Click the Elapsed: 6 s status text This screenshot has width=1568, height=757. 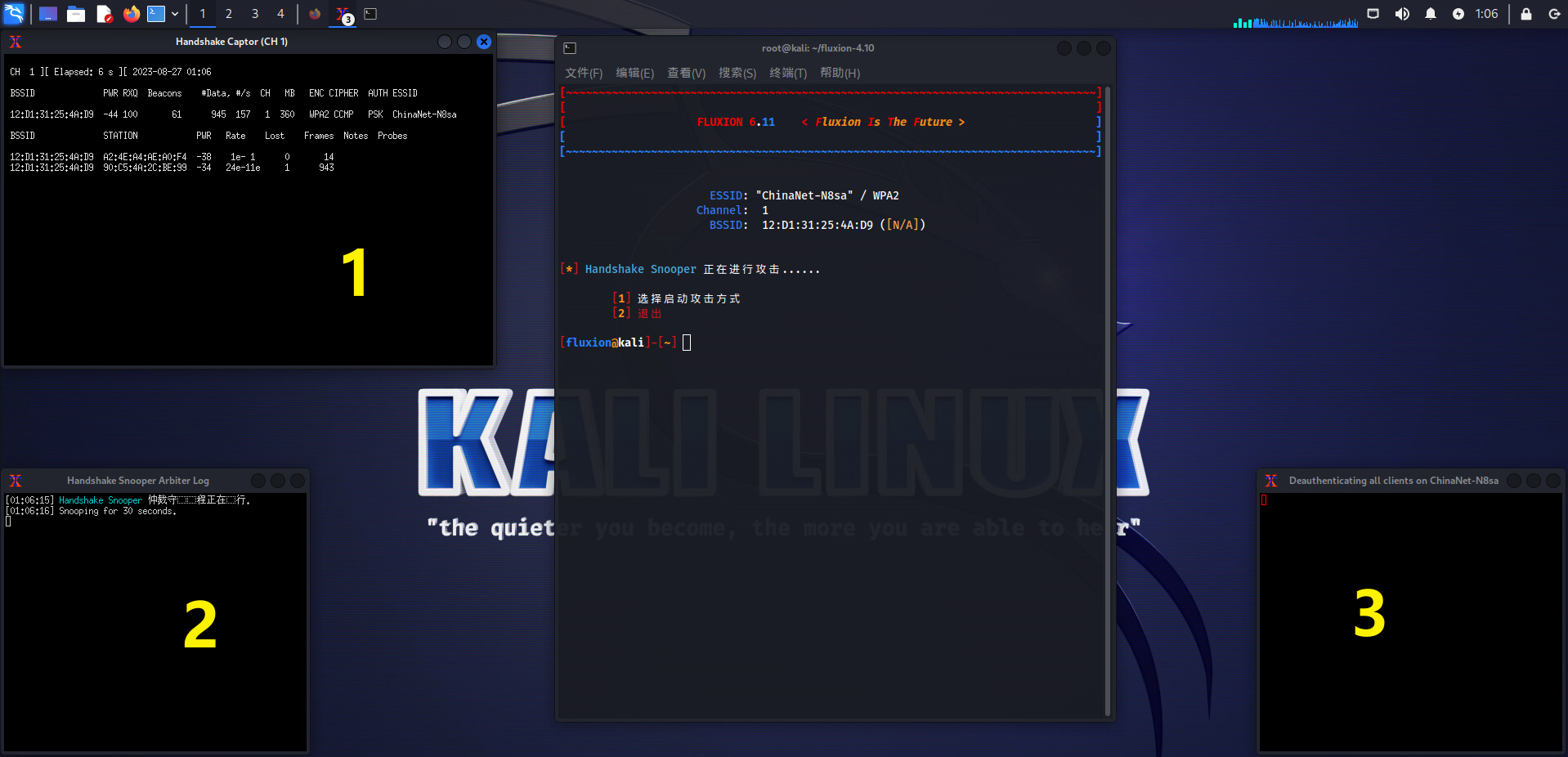tap(83, 72)
